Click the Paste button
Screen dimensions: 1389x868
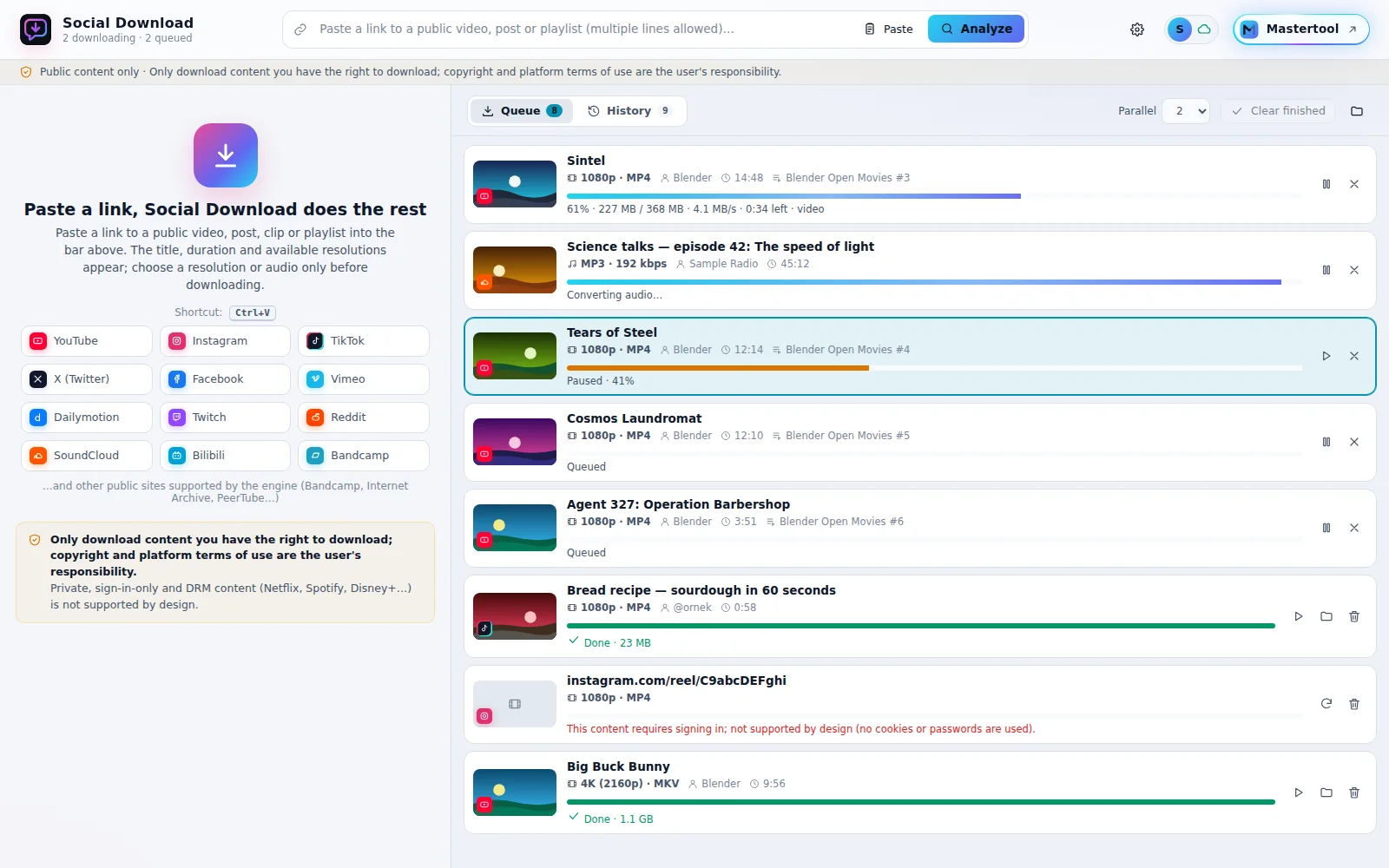pos(889,29)
